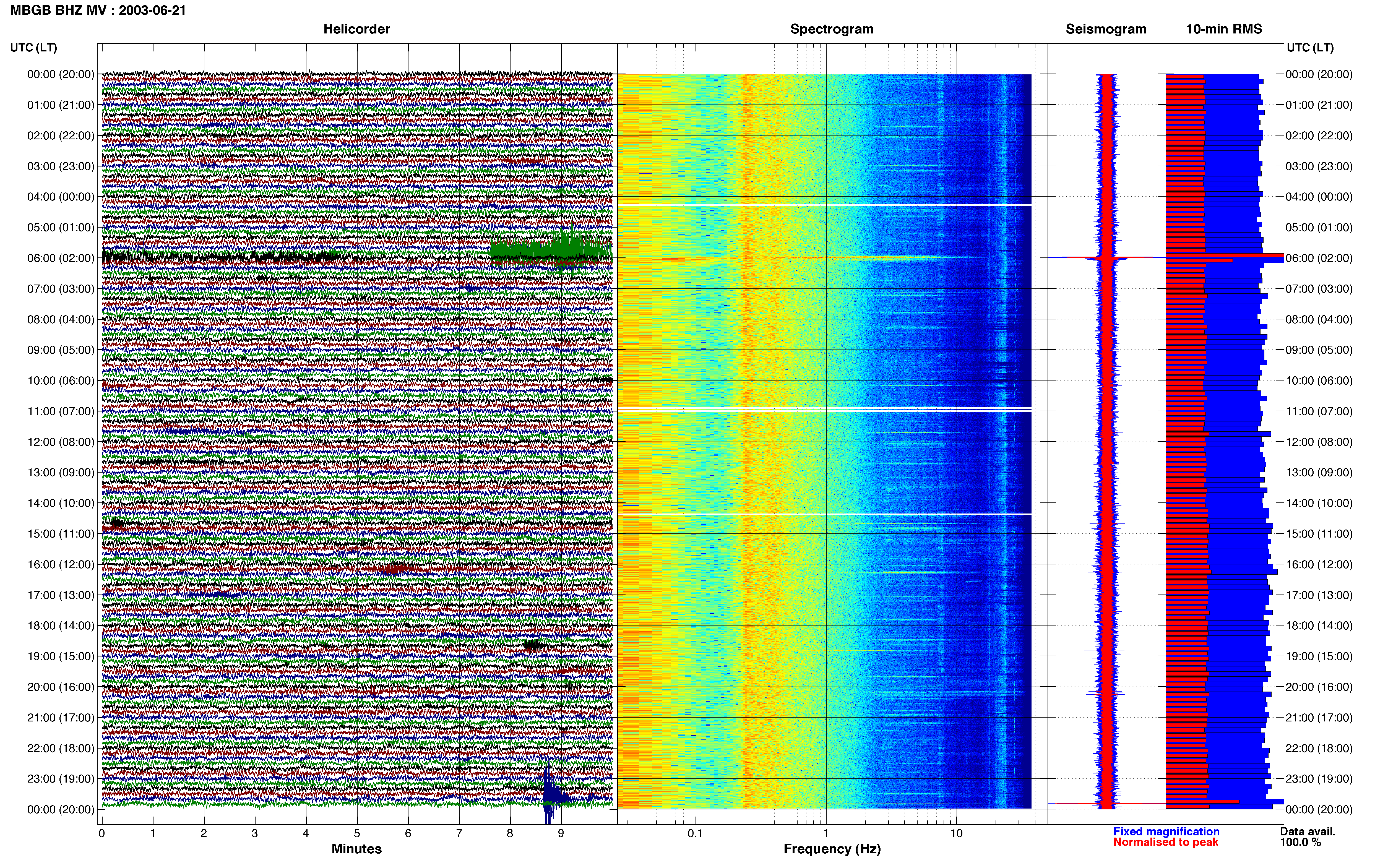Click the seismogram spike at 06:00
The height and width of the screenshot is (868, 1388).
click(1107, 258)
